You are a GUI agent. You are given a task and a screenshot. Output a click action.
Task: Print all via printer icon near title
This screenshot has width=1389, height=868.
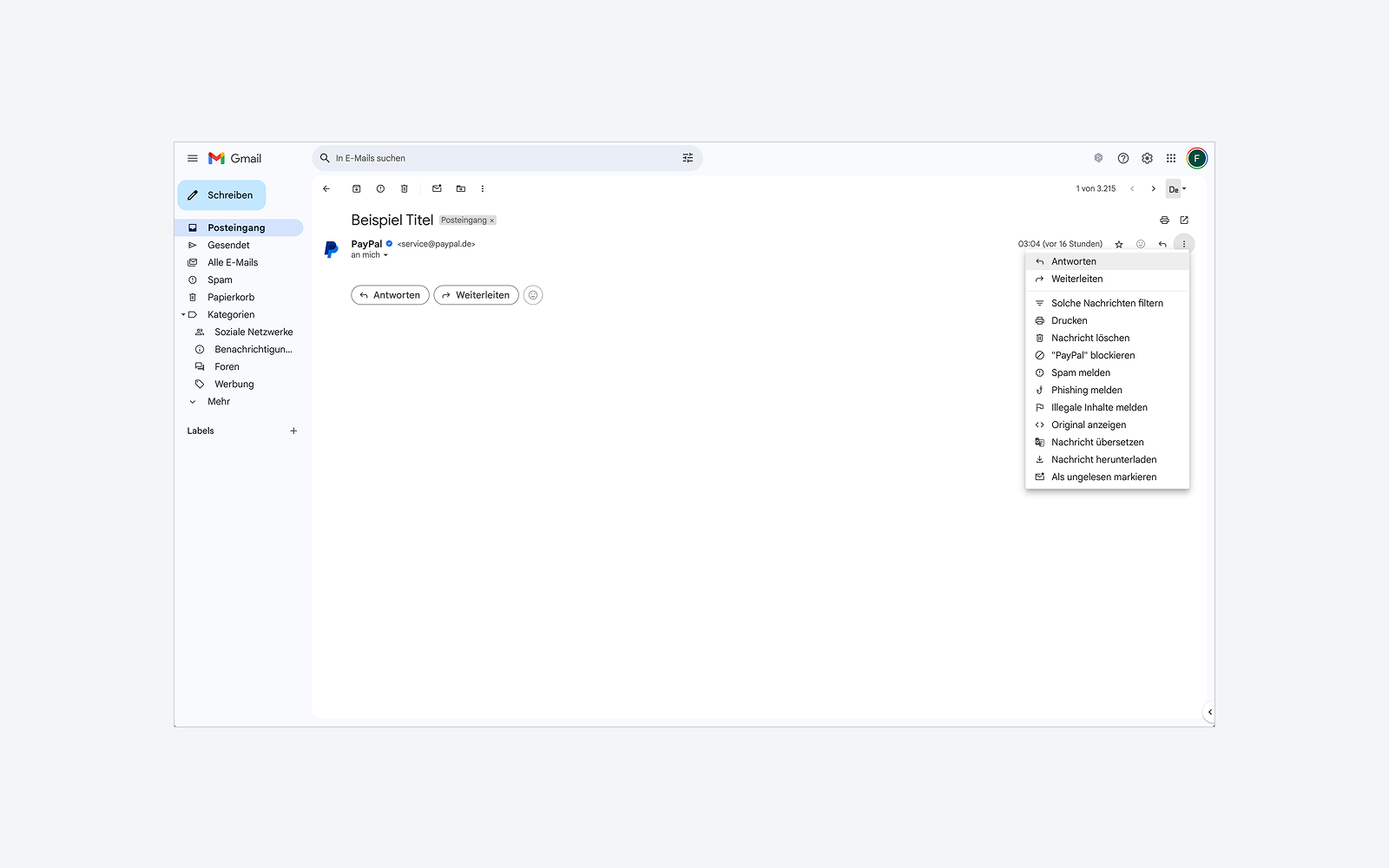[1164, 220]
